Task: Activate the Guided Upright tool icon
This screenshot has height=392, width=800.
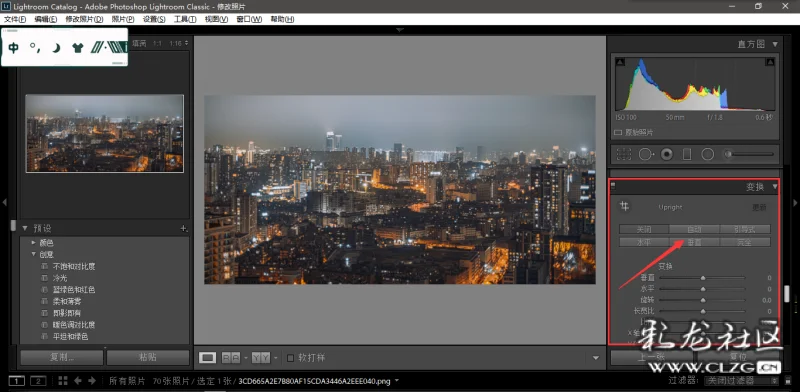Action: [624, 207]
